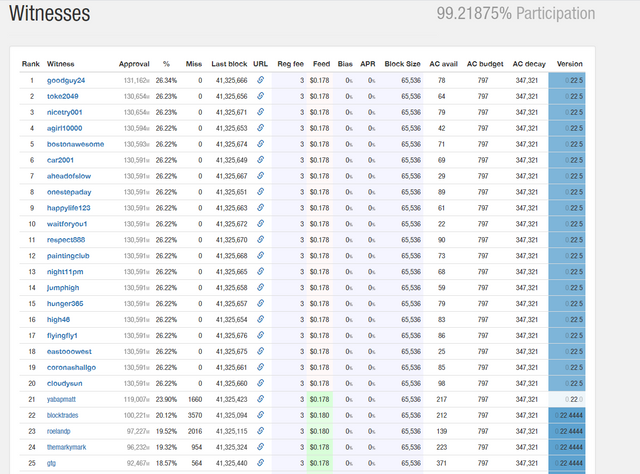This screenshot has width=640, height=474.
Task: Select eastooowest witness name
Action: point(69,351)
